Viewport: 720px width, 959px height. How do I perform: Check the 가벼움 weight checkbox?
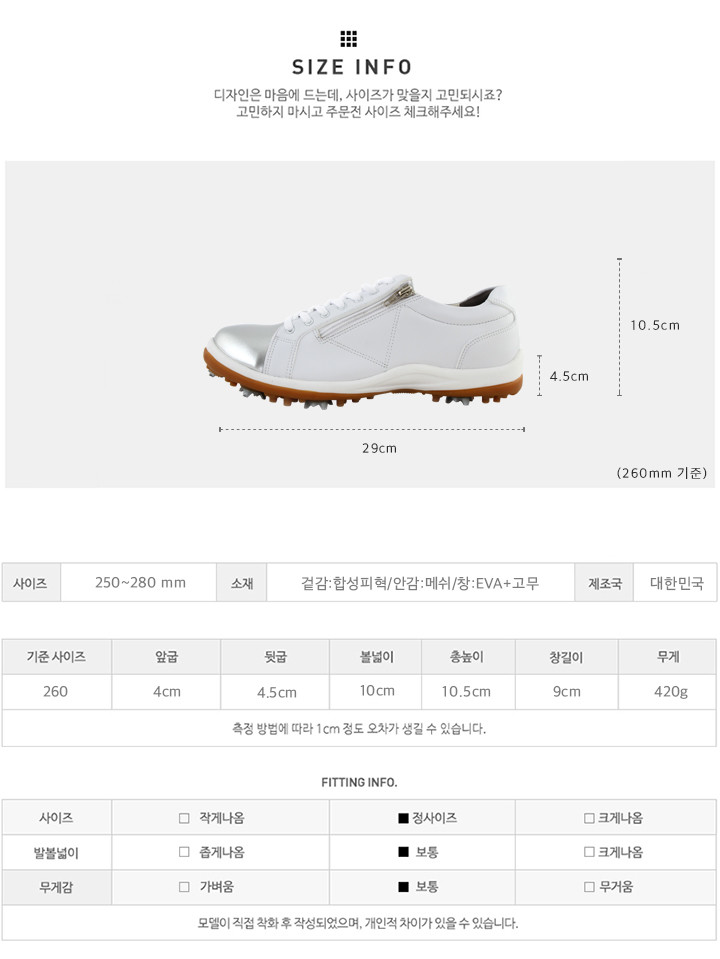click(184, 887)
